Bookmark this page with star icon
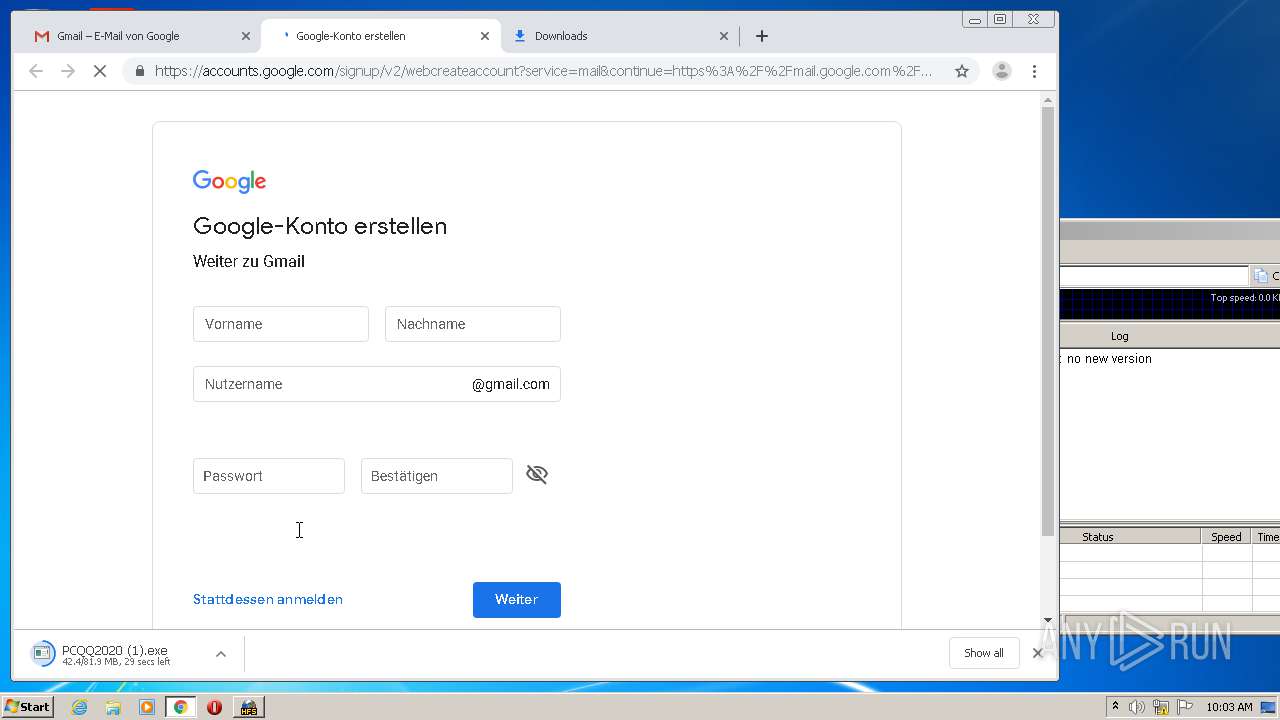This screenshot has width=1280, height=720. coord(962,71)
